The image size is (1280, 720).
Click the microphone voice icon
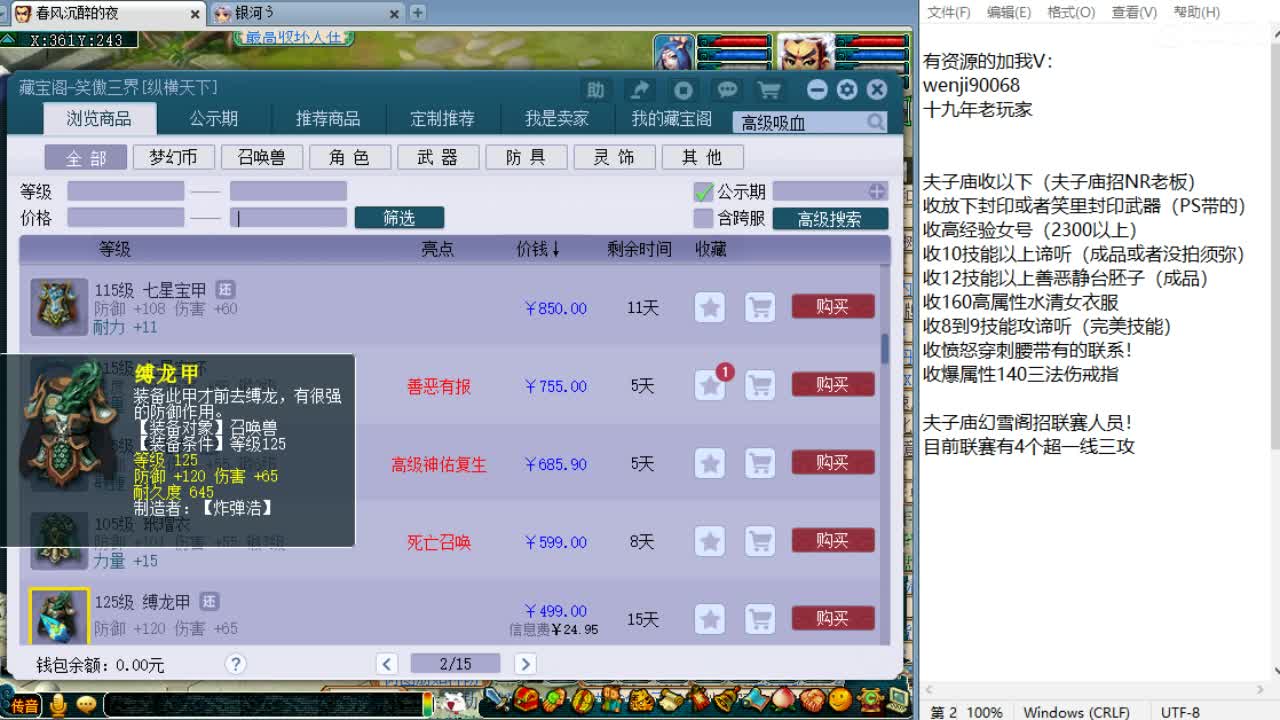(58, 705)
